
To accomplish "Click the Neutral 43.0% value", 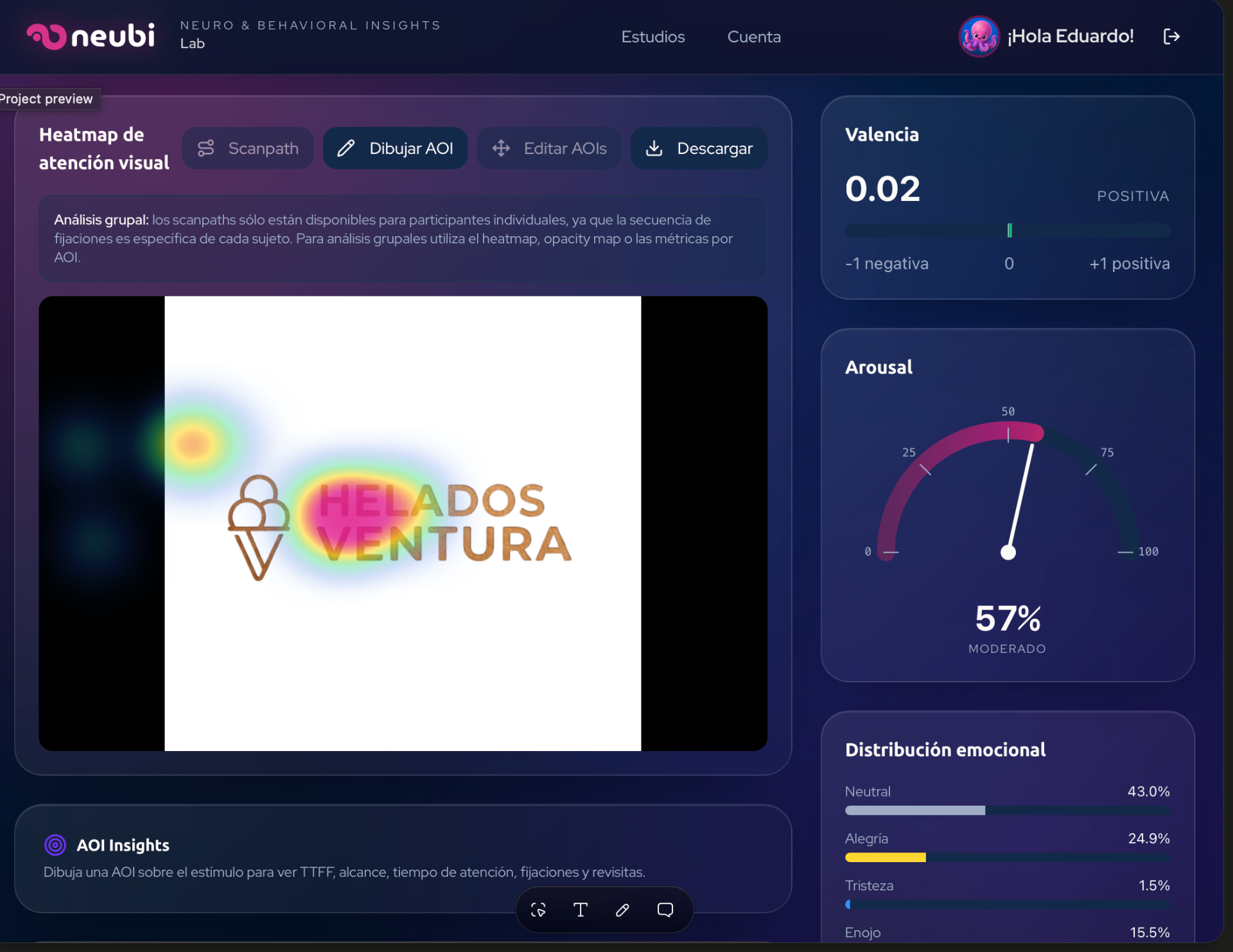I will [x=1149, y=792].
